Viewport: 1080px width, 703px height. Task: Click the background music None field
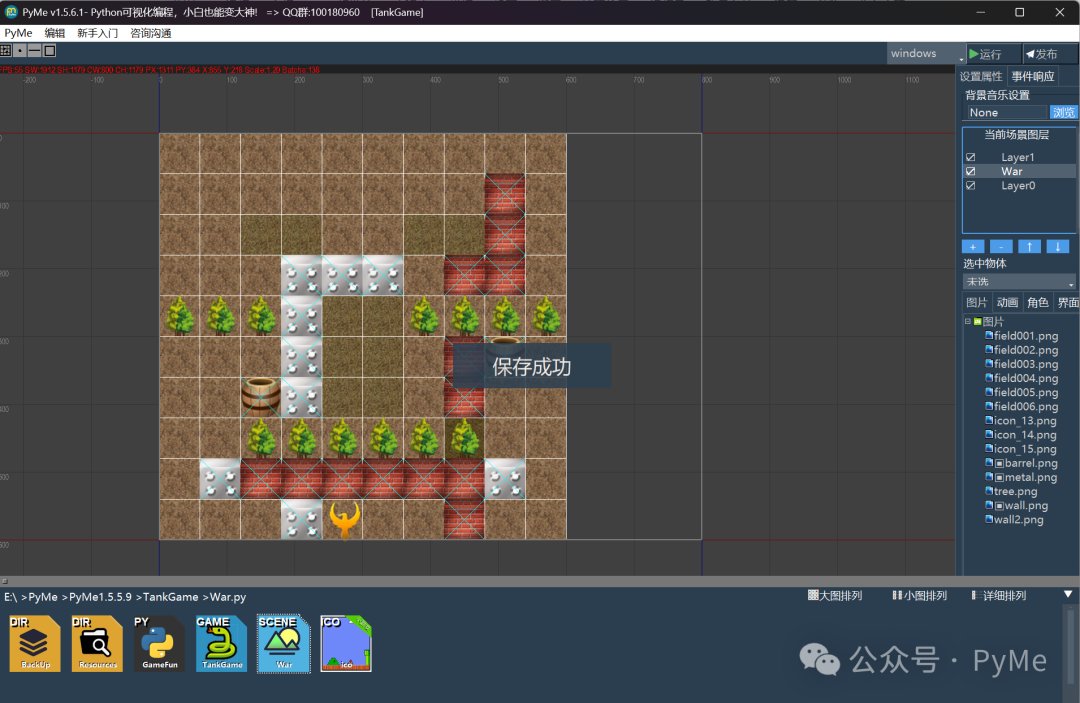click(1005, 112)
